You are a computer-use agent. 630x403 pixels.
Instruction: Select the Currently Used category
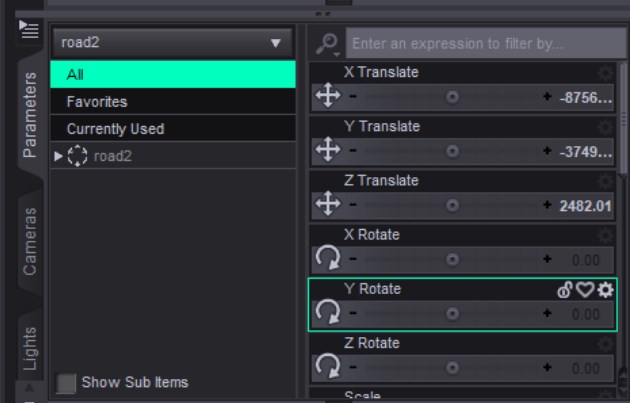click(173, 129)
